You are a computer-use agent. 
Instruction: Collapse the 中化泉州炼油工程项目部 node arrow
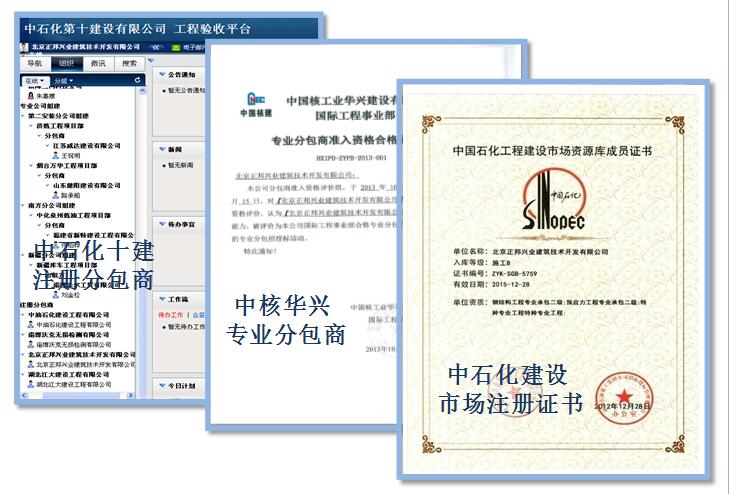(31, 216)
